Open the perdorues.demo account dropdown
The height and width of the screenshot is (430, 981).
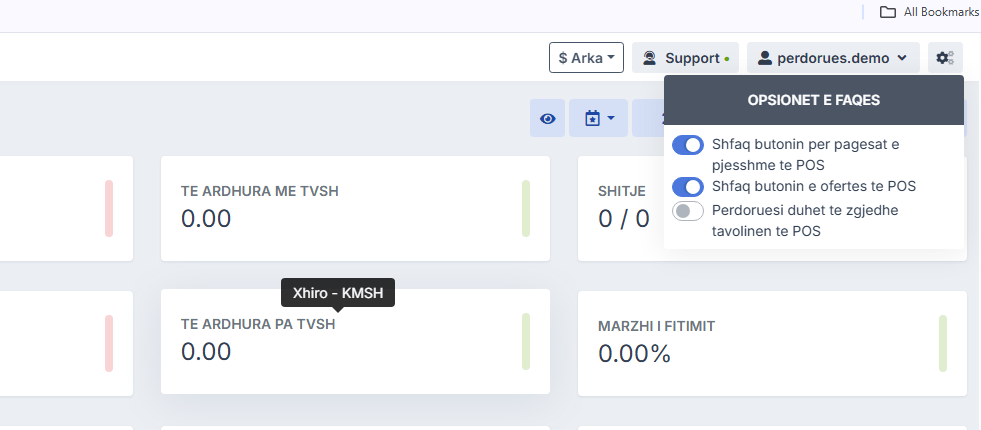[833, 58]
